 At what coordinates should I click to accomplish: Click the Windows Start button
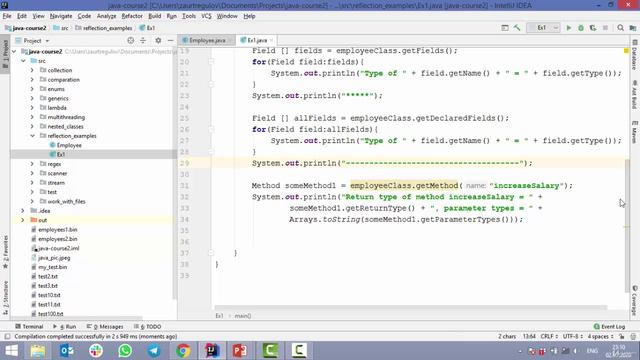click(11, 351)
